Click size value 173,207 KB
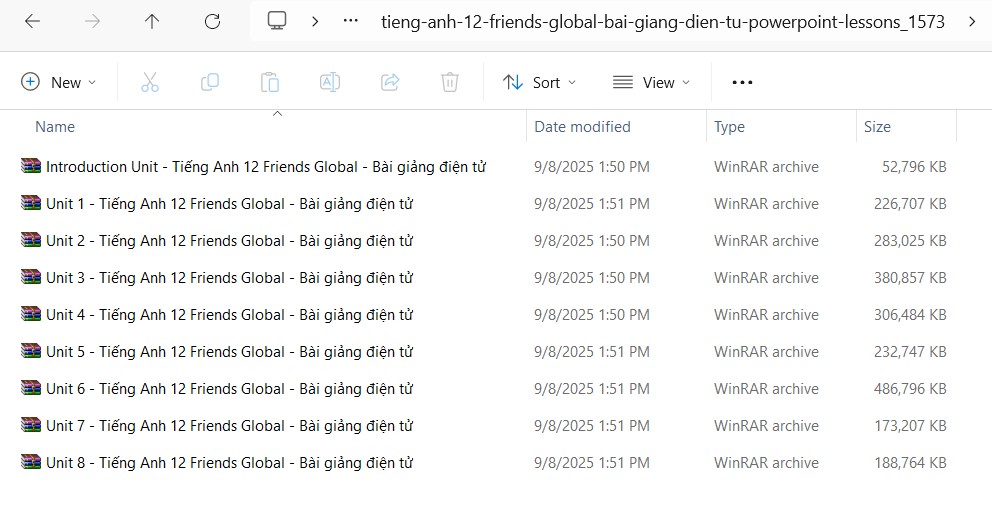Image resolution: width=992 pixels, height=521 pixels. pos(910,426)
